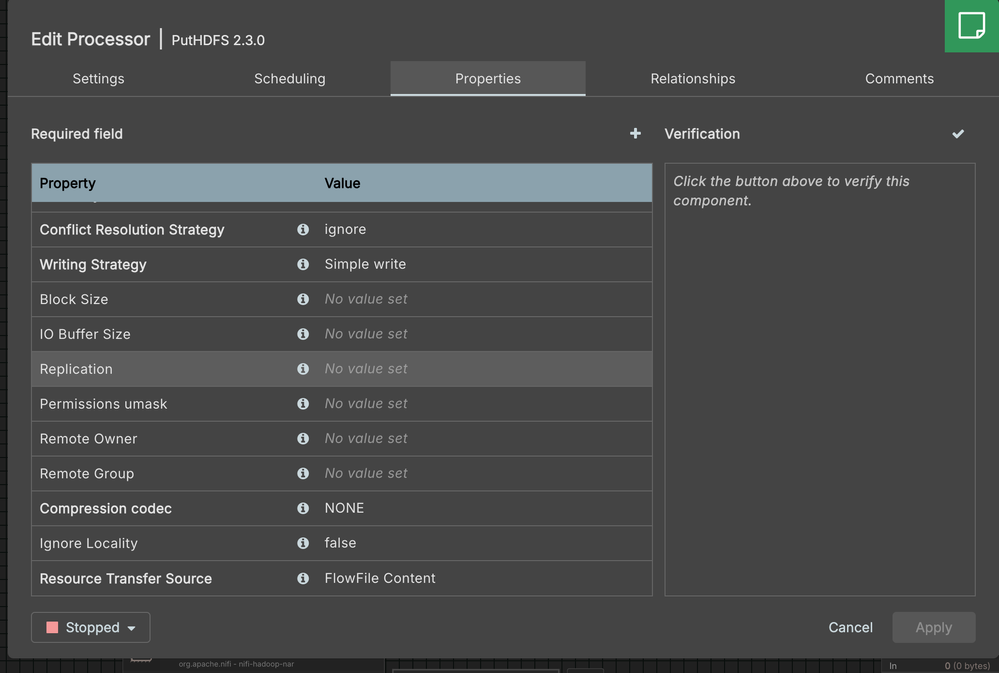Edit the Conflict Resolution Strategy value ignore
The height and width of the screenshot is (673, 999).
(345, 229)
